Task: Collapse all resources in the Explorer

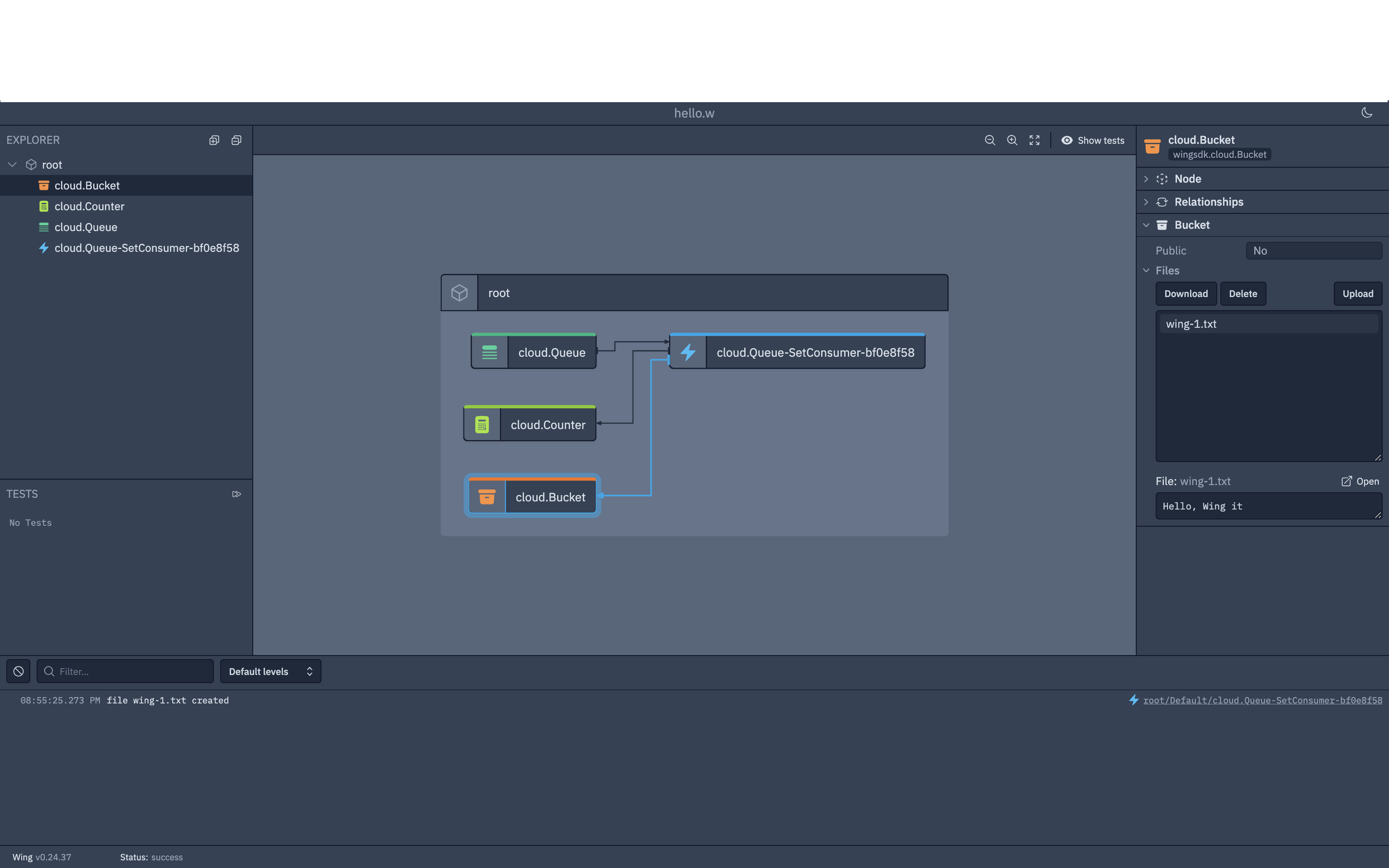Action: click(x=236, y=140)
